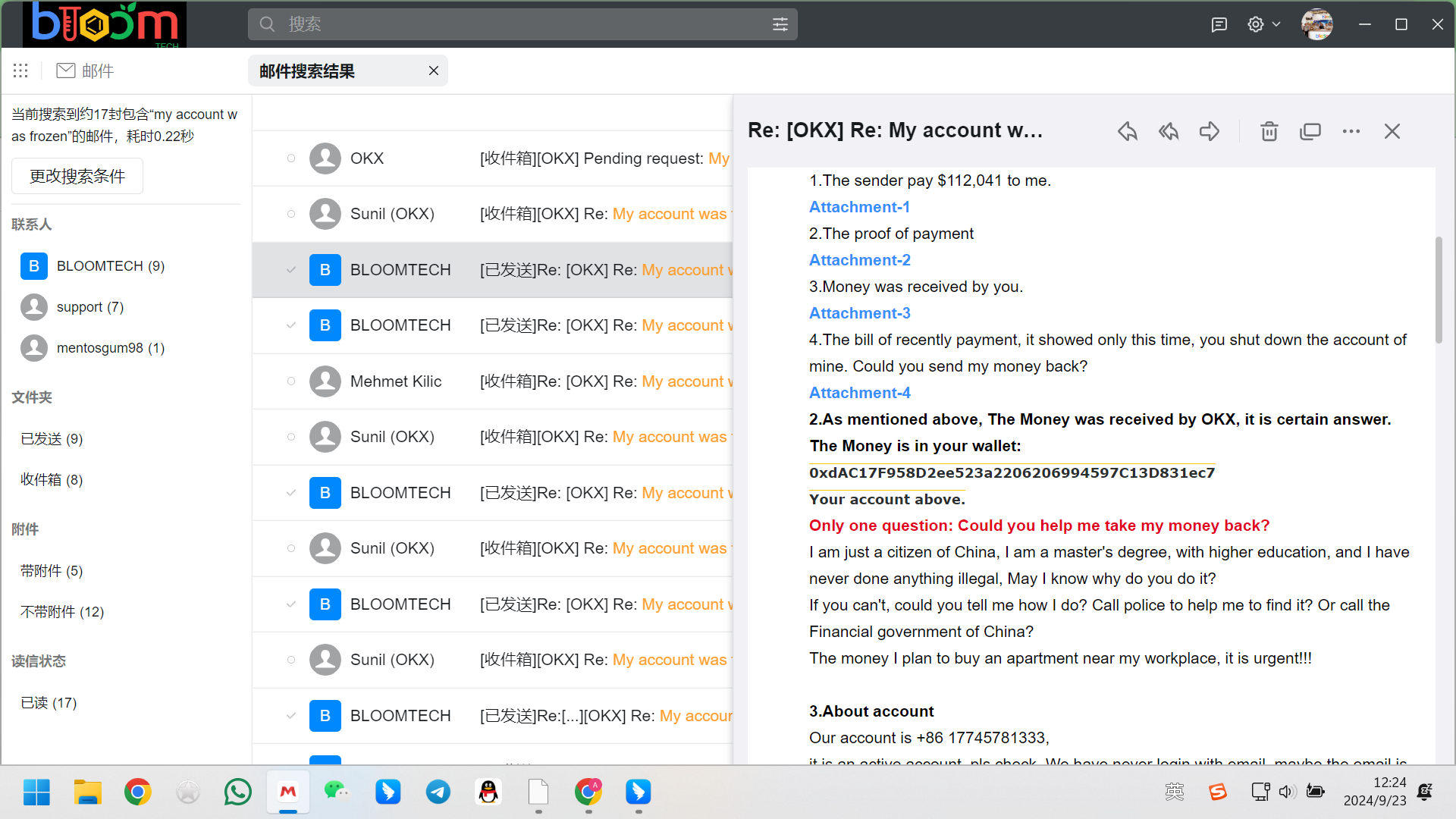This screenshot has width=1456, height=819.
Task: Click the user profile avatar
Action: coord(1317,24)
